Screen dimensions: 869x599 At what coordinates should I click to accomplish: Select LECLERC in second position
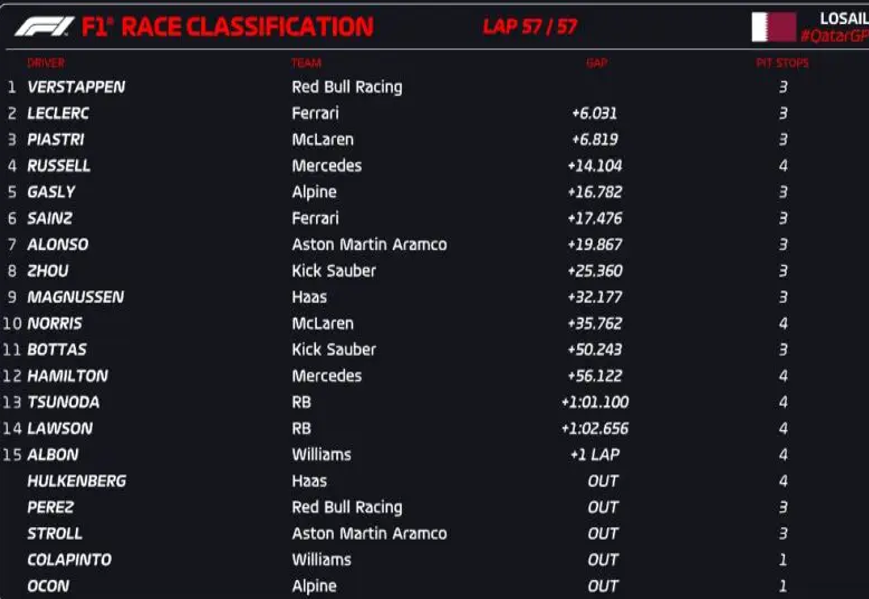click(58, 114)
